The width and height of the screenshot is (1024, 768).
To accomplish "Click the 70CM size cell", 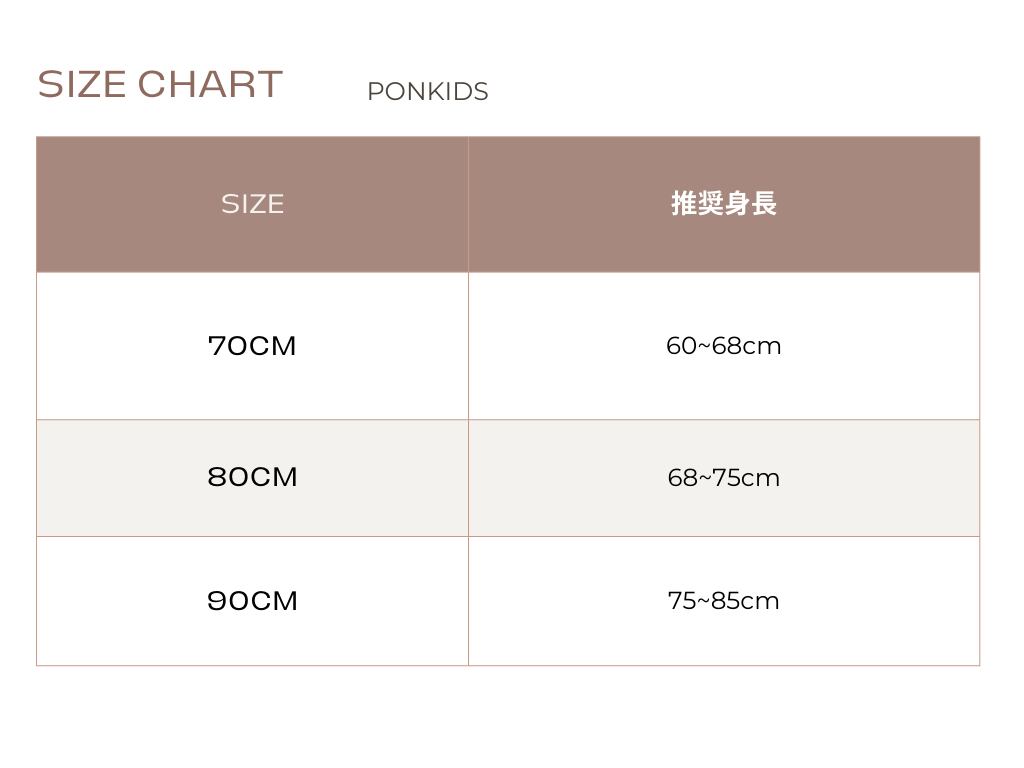I will click(252, 346).
